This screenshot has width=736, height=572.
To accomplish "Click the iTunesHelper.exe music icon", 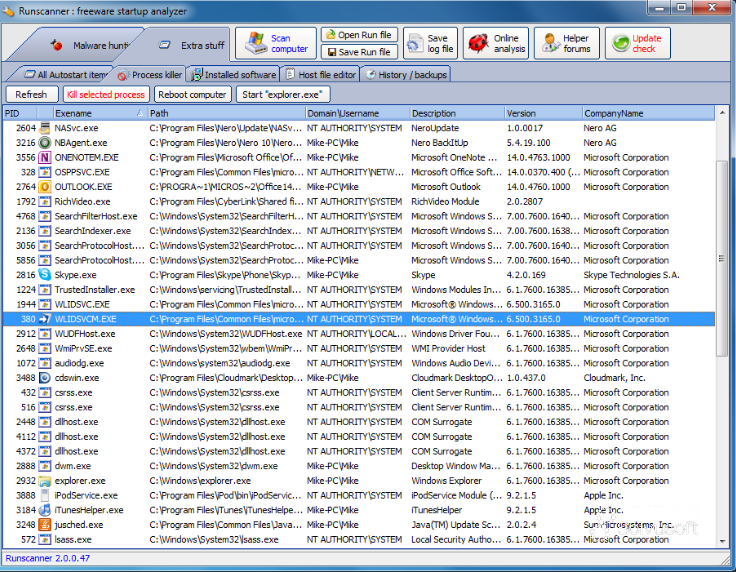I will pos(45,510).
